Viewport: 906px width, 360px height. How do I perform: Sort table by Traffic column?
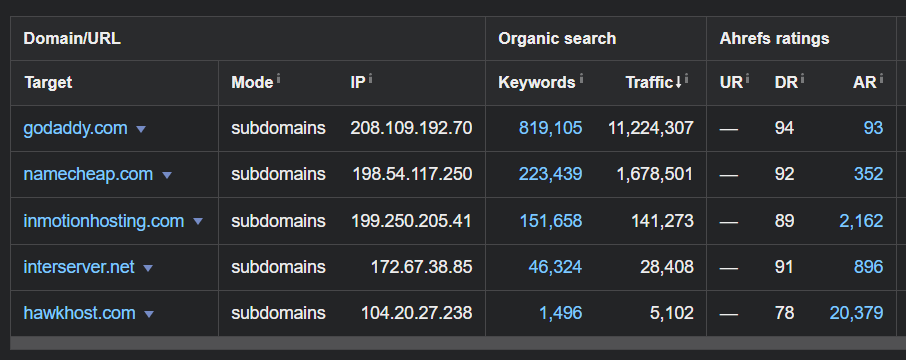653,83
